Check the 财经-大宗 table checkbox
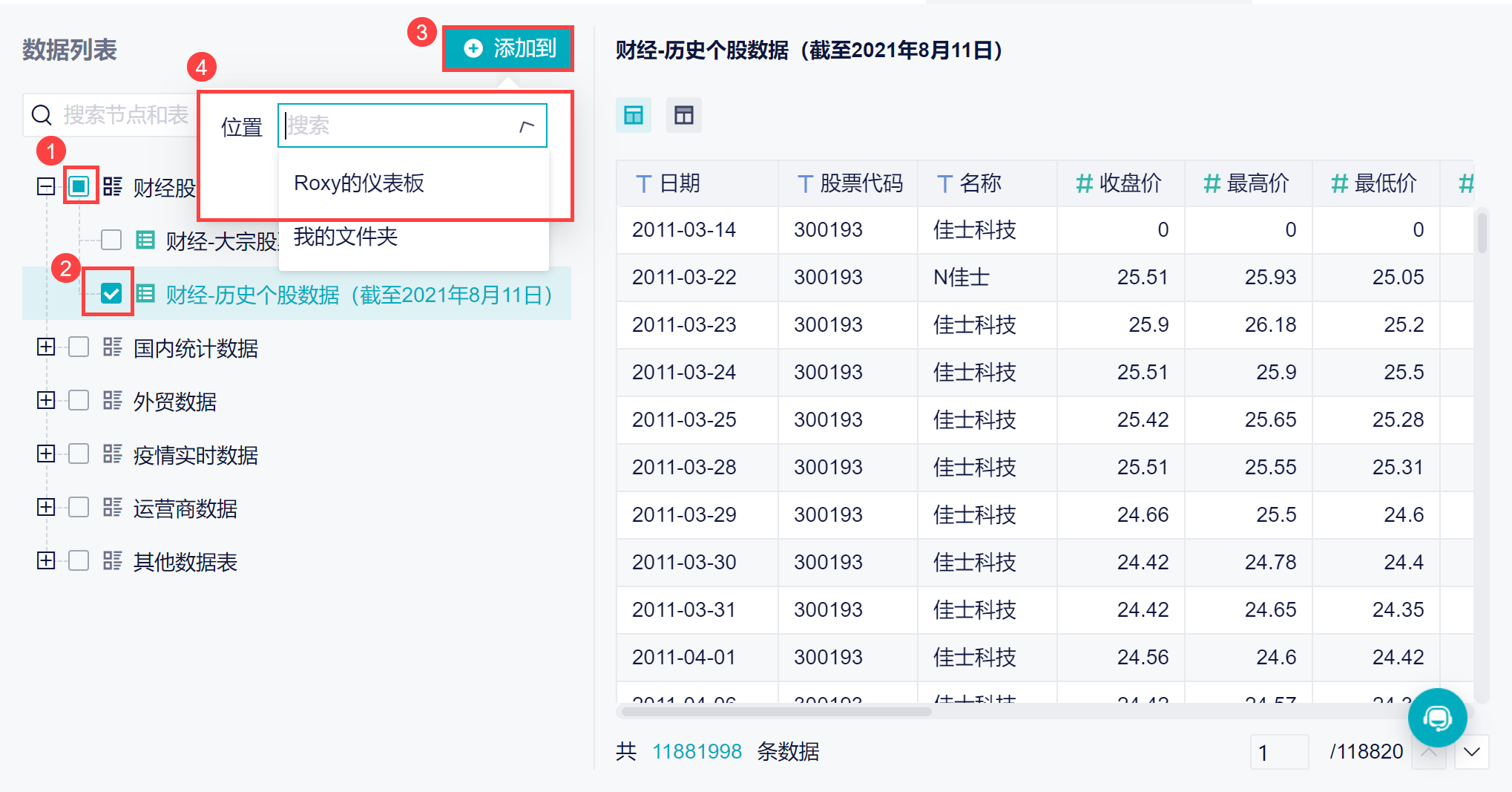Image resolution: width=1512 pixels, height=792 pixels. (111, 240)
